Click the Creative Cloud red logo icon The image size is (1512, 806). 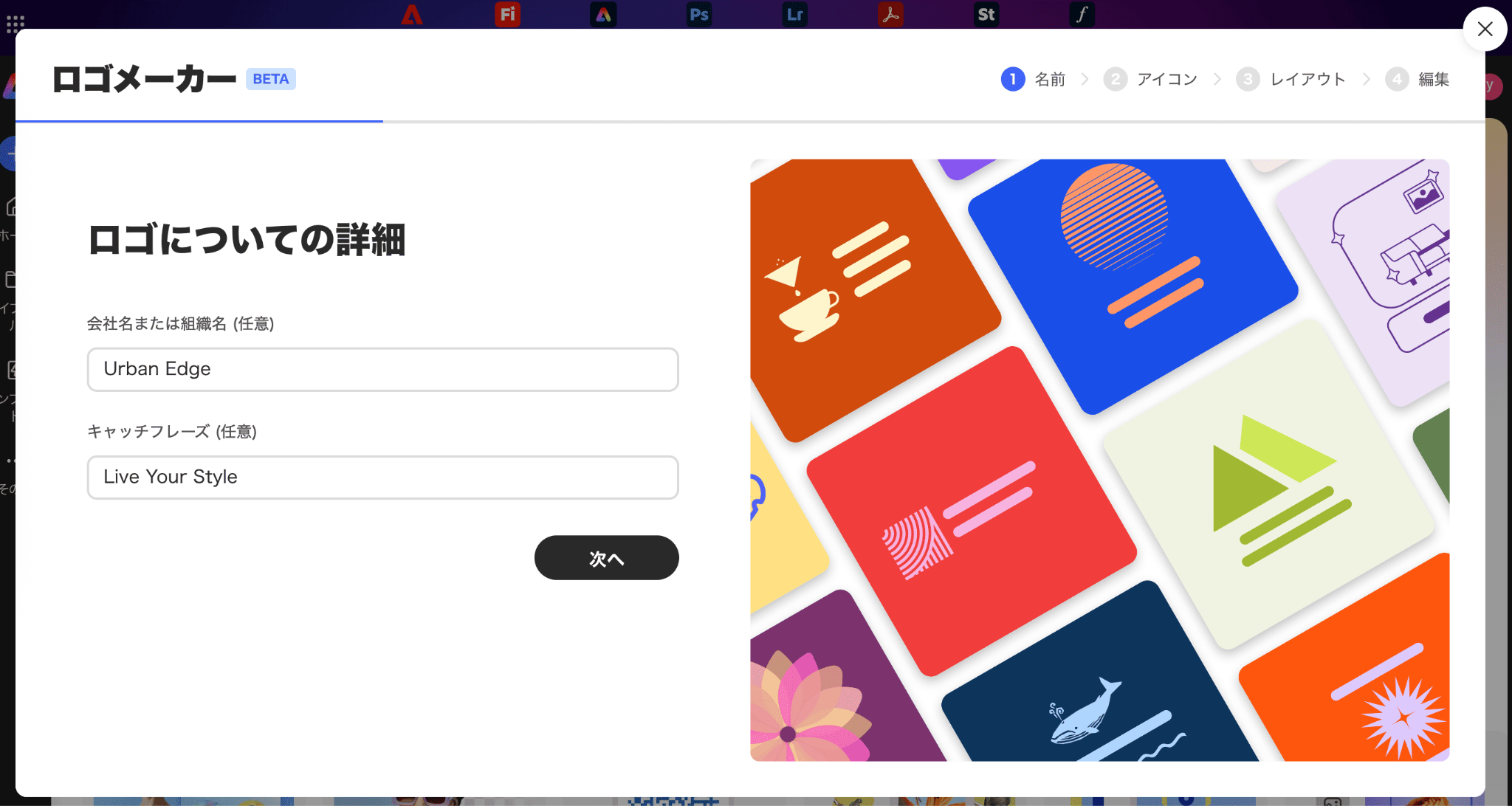(412, 14)
